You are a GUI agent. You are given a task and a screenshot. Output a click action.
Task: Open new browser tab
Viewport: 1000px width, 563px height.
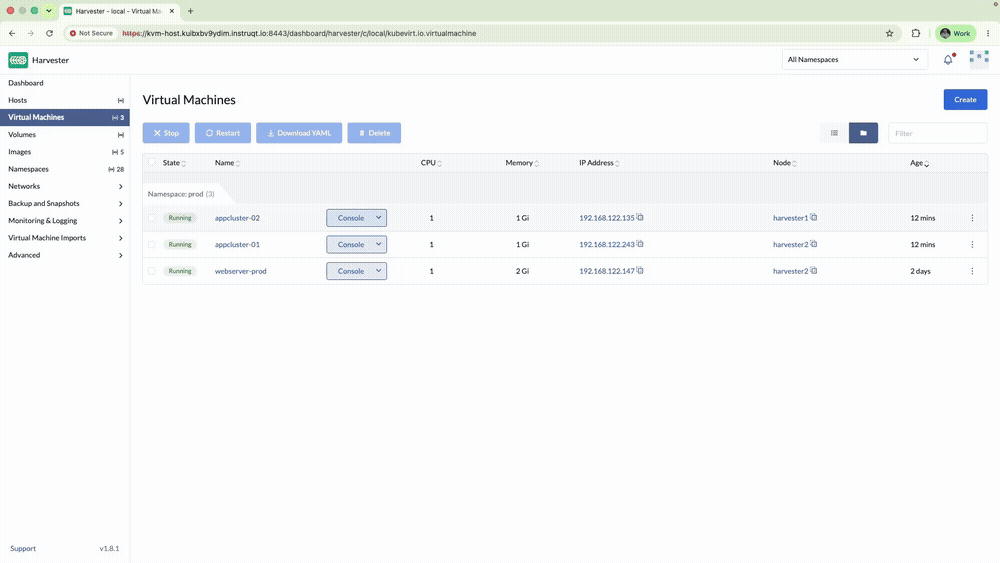coord(190,11)
